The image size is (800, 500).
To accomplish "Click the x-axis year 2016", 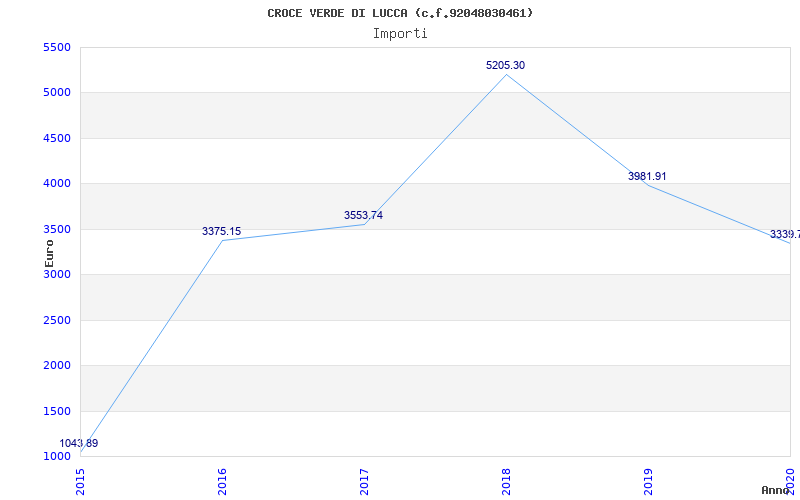I will tap(222, 482).
